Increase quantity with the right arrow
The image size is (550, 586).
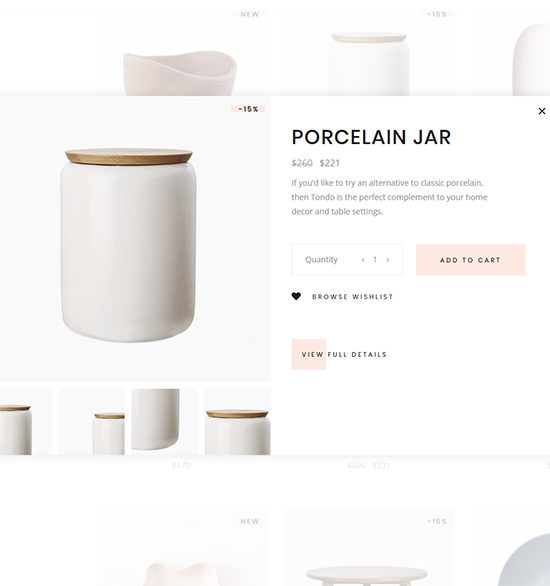pos(387,260)
